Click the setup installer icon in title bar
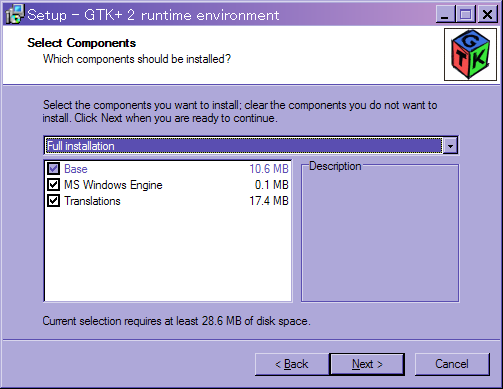 coord(15,15)
